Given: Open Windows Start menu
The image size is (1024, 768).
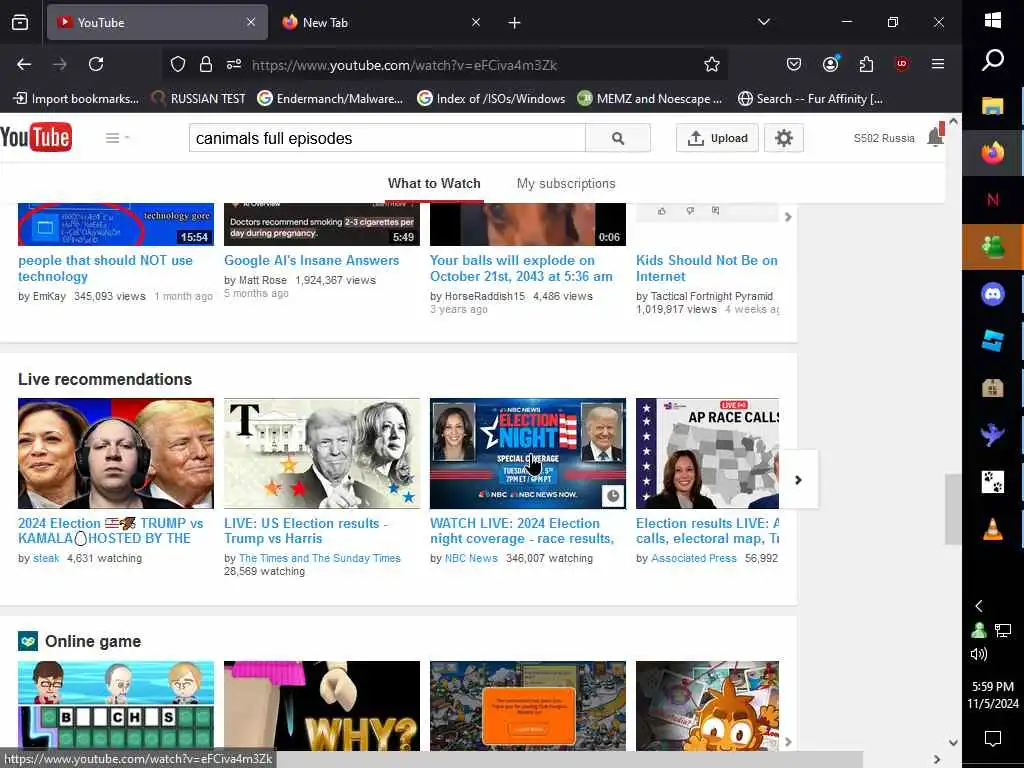Looking at the screenshot, I should (x=993, y=20).
